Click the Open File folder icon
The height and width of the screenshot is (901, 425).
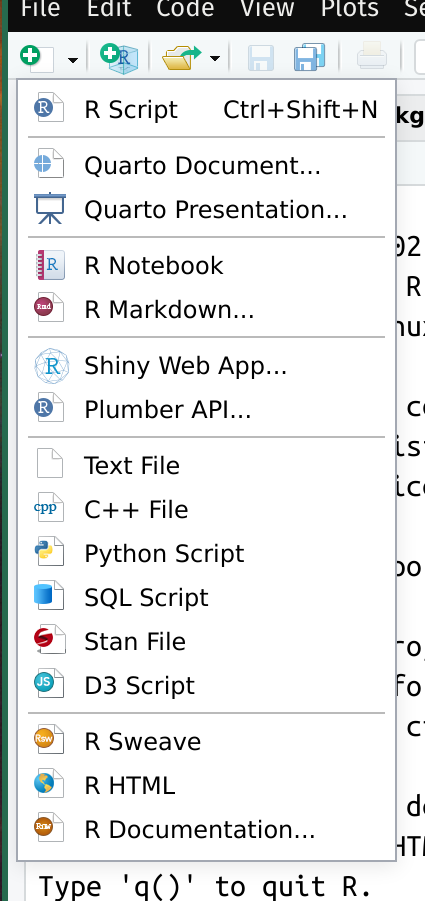coord(181,58)
